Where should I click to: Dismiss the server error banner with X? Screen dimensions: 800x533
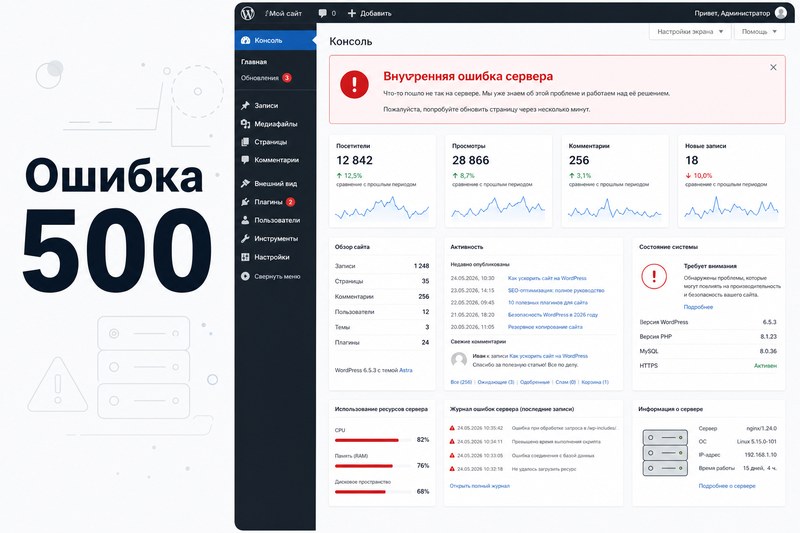coord(773,67)
